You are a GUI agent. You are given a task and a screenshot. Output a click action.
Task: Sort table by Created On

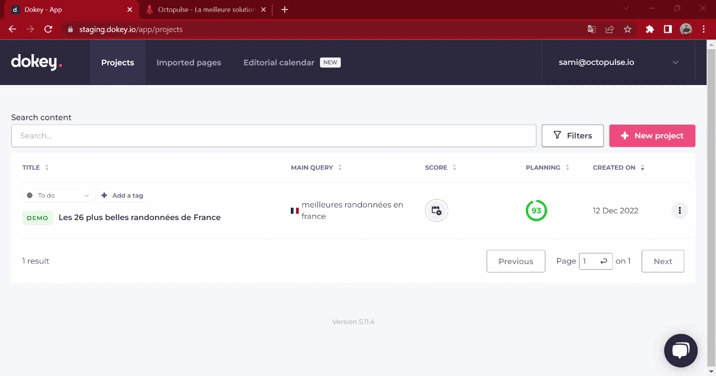tap(618, 168)
